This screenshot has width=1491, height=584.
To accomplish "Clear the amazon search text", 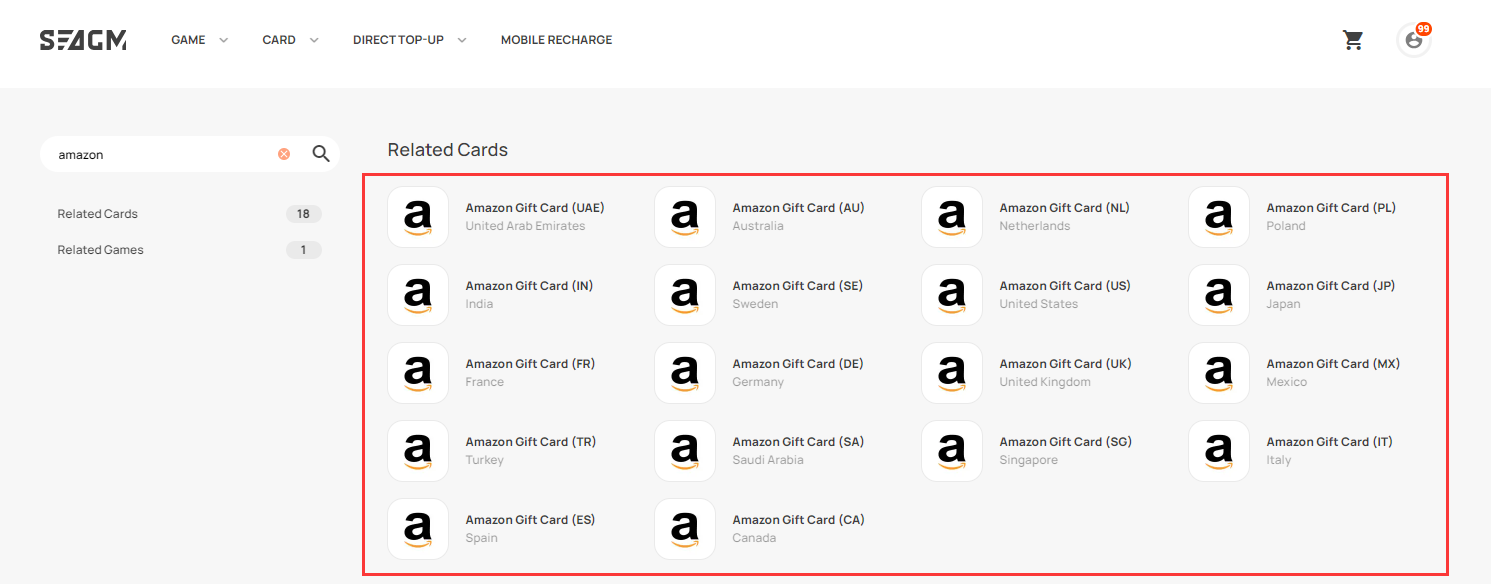I will 284,154.
